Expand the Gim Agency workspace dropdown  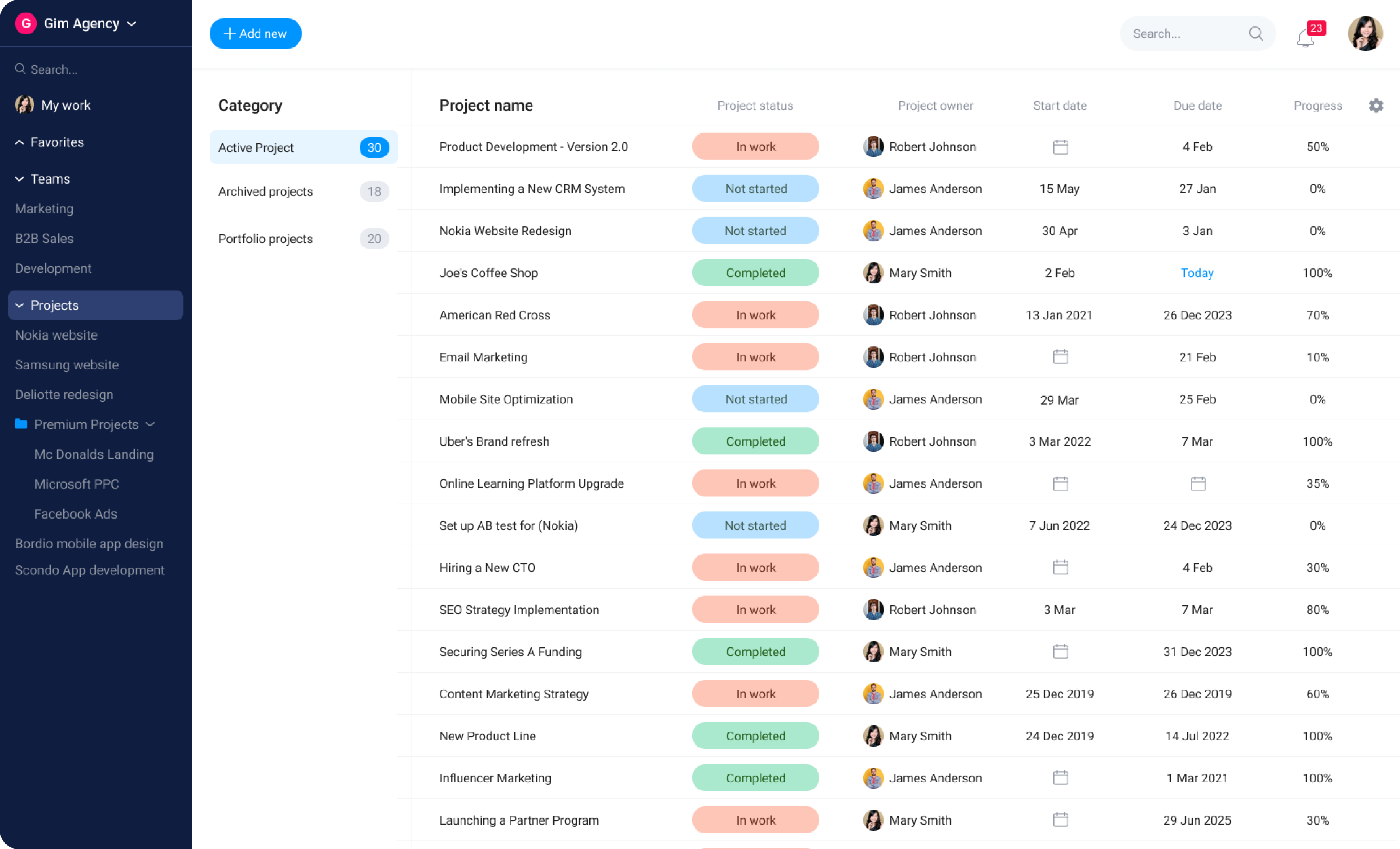132,23
